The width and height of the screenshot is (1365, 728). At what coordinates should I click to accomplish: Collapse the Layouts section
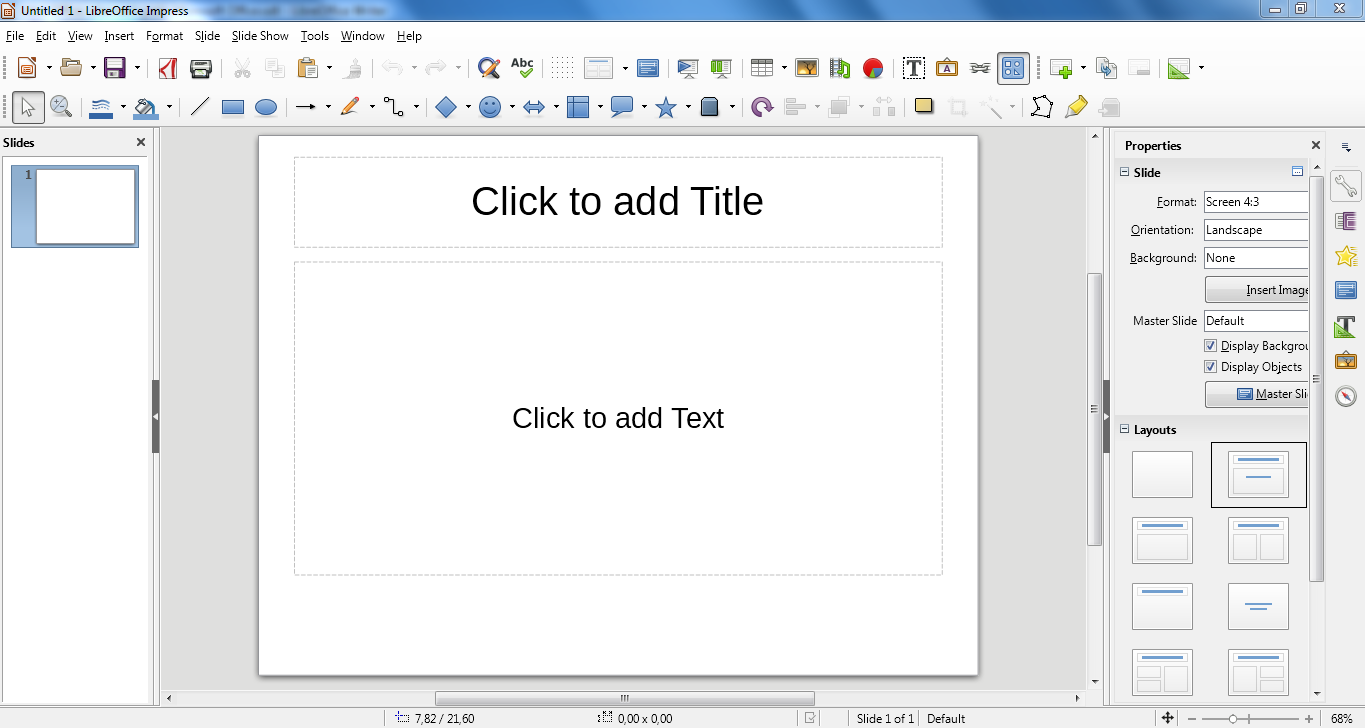(x=1124, y=430)
